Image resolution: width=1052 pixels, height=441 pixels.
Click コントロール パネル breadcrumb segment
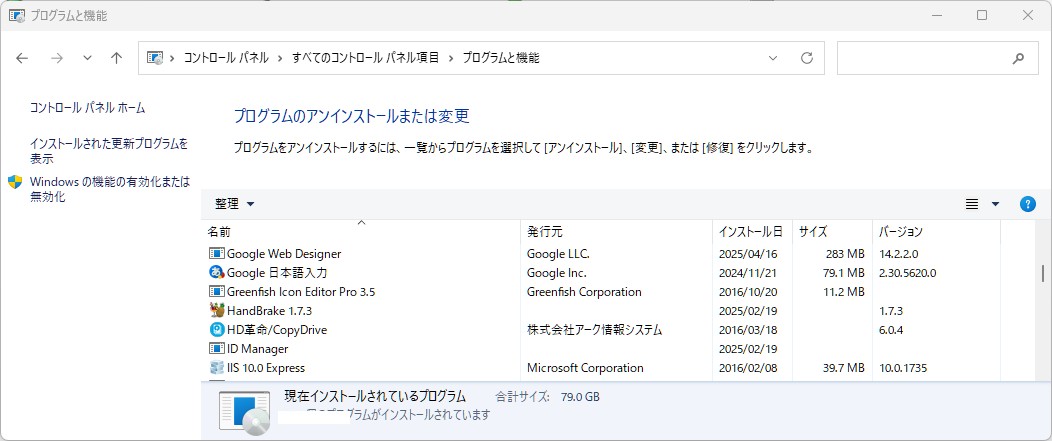pyautogui.click(x=226, y=58)
